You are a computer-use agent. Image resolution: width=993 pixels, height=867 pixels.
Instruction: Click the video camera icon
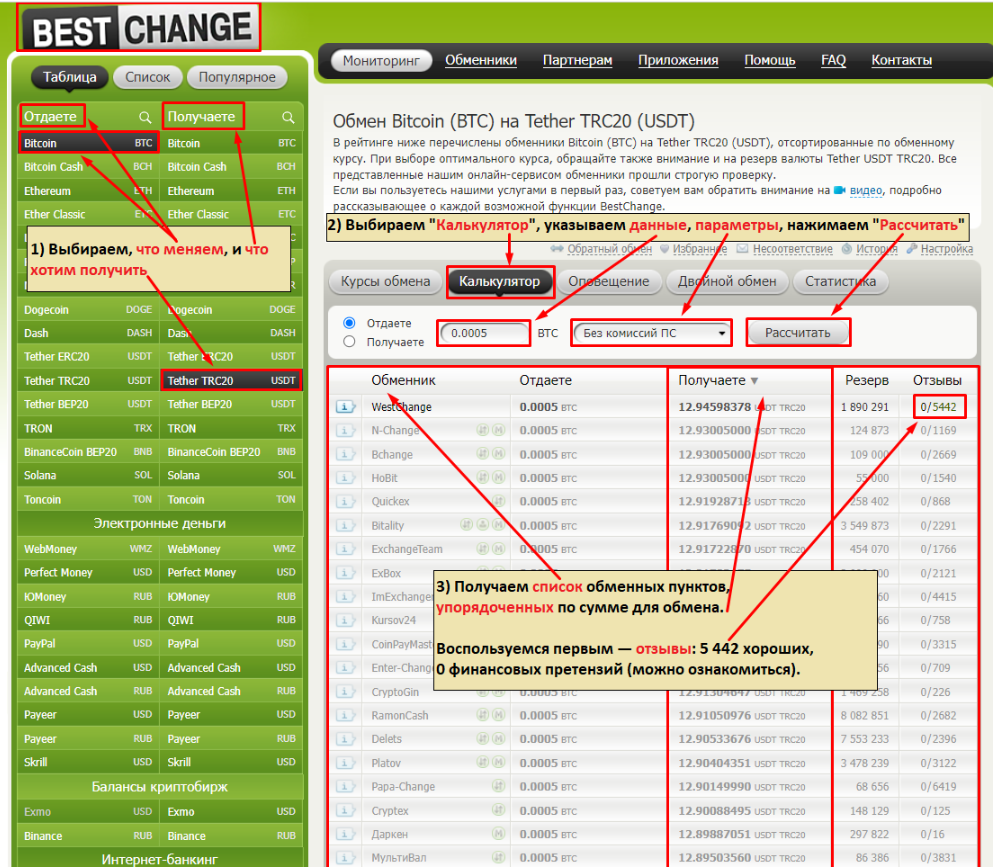(840, 190)
